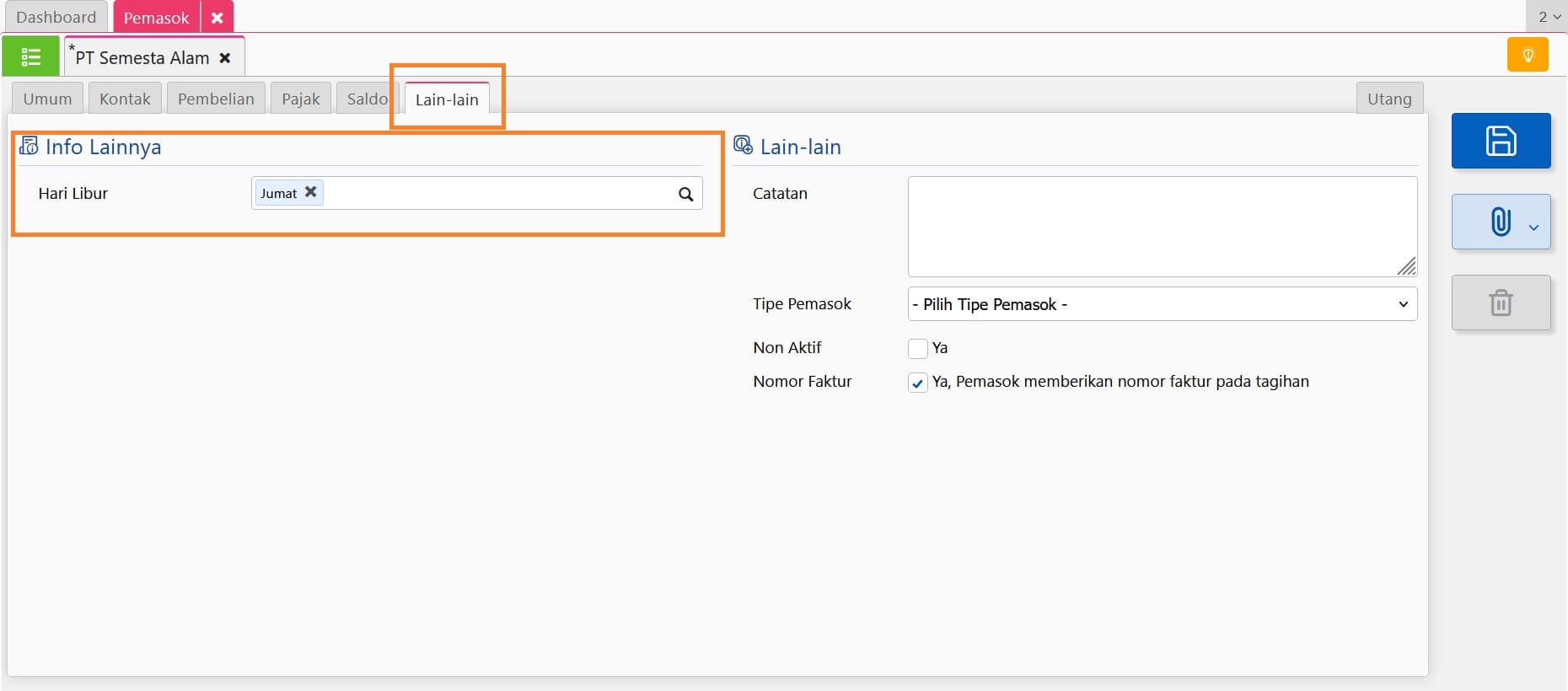The height and width of the screenshot is (691, 1568).
Task: Select the Pajak tab
Action: (301, 99)
